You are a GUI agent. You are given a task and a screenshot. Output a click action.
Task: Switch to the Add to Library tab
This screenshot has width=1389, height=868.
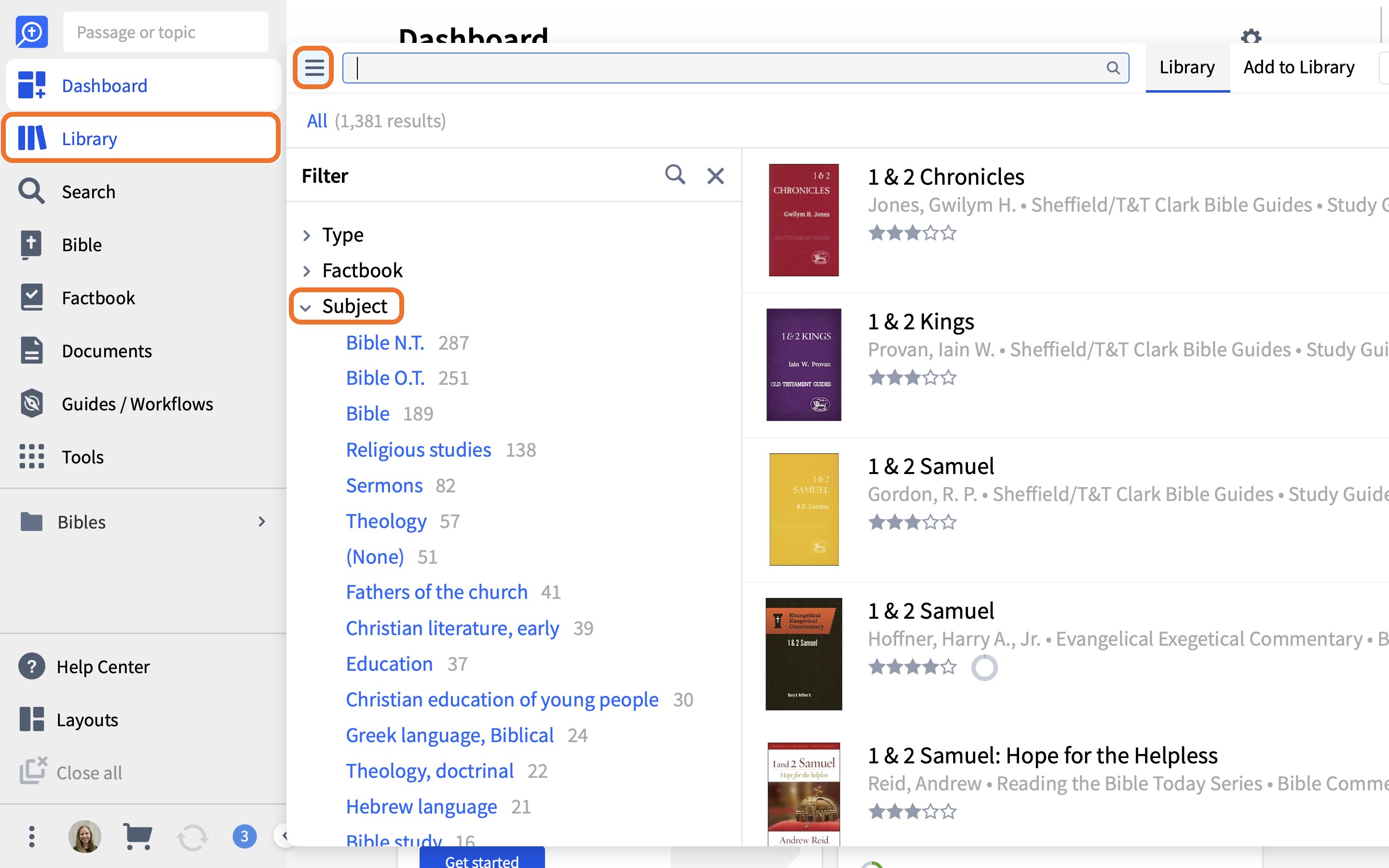point(1298,67)
